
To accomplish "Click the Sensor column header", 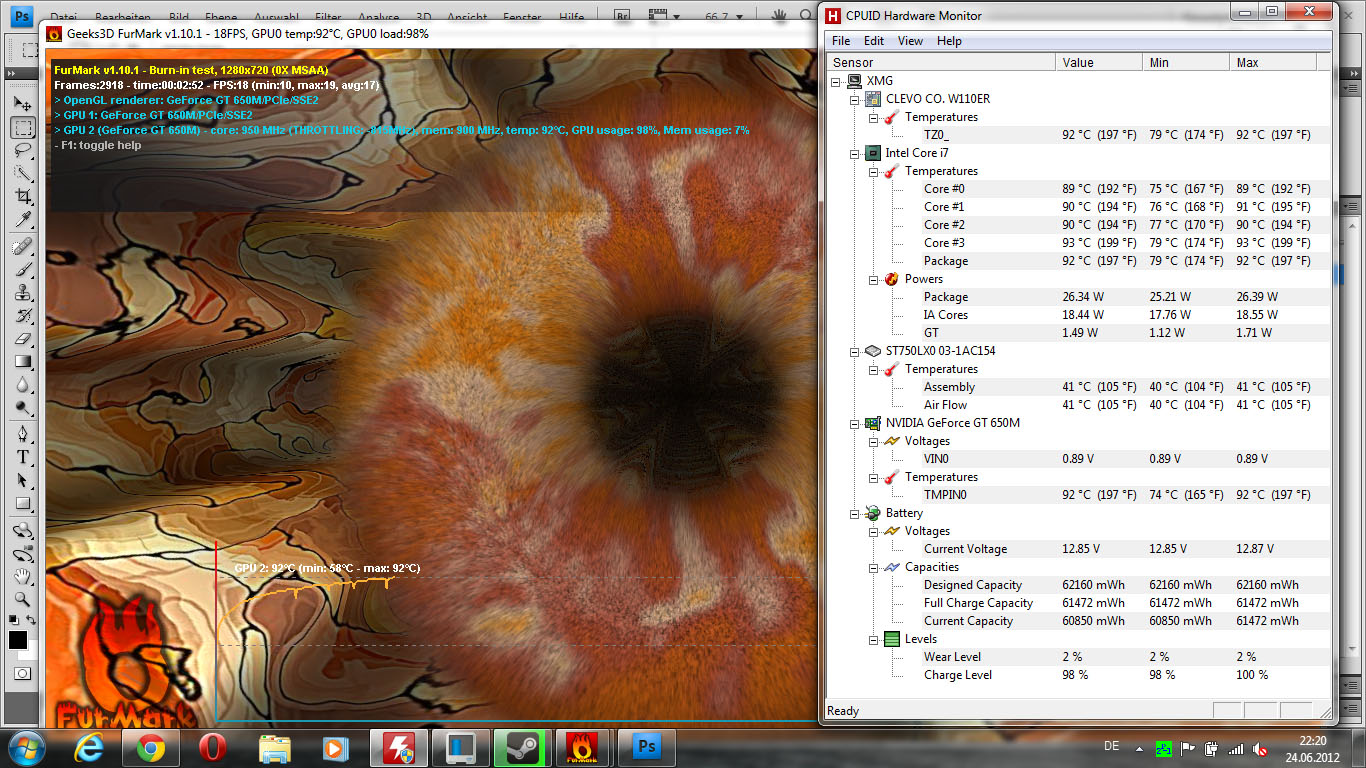I will (x=941, y=62).
